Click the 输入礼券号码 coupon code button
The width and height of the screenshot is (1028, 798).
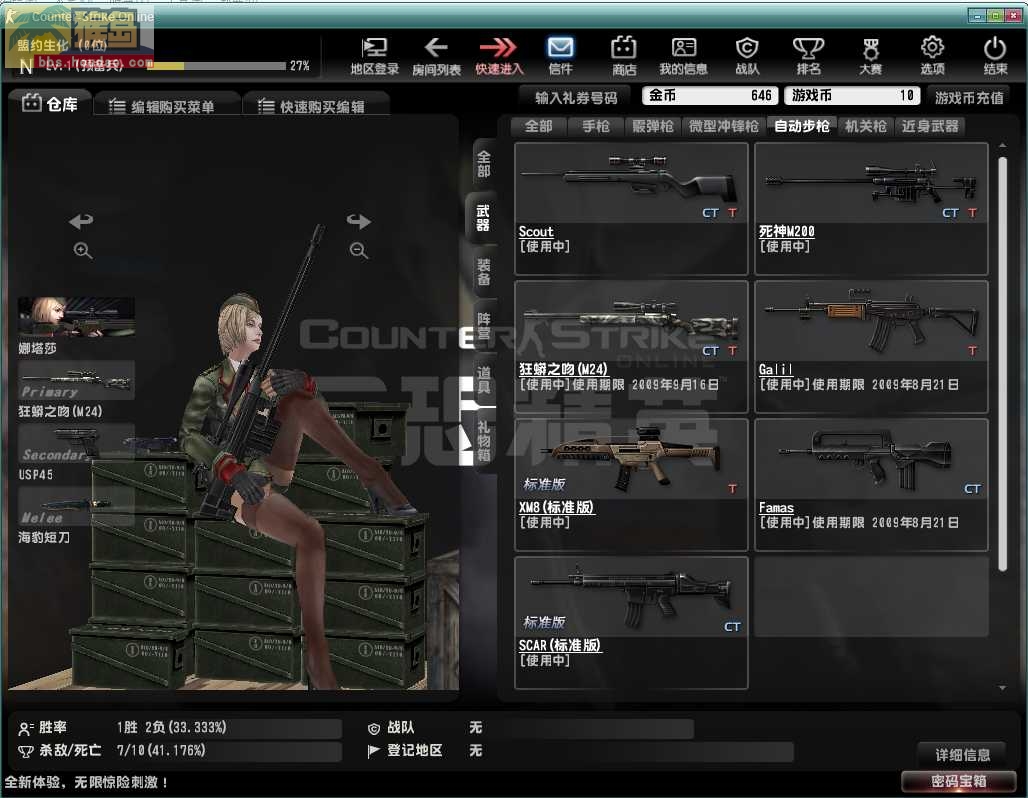click(x=576, y=98)
